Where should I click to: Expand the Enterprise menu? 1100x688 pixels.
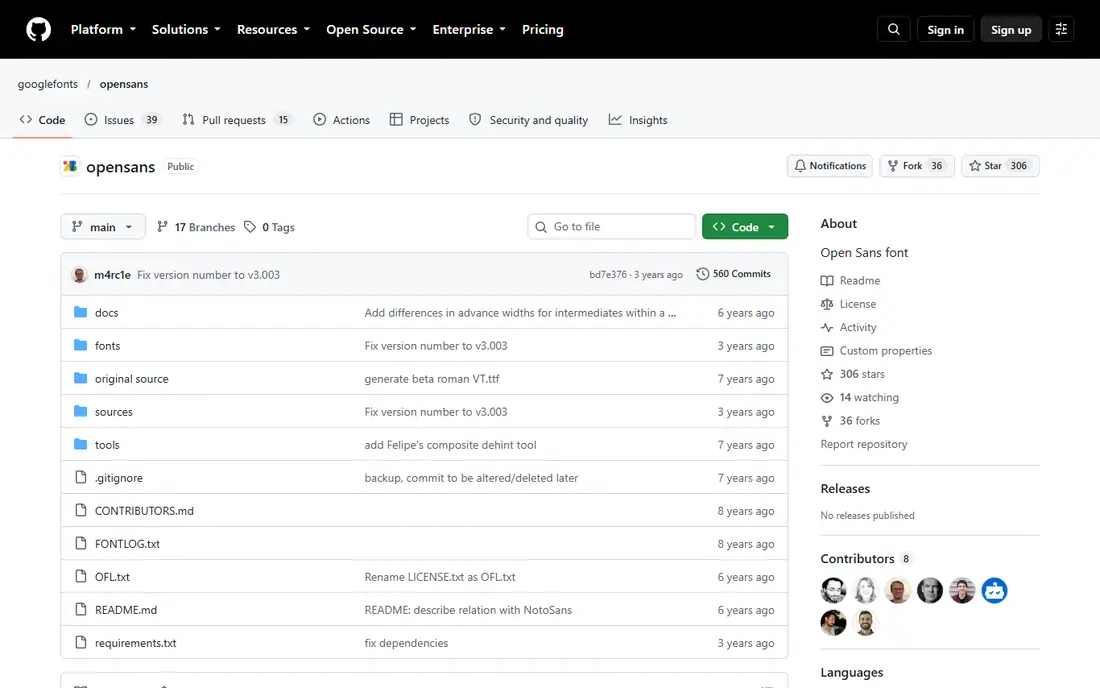tap(469, 29)
